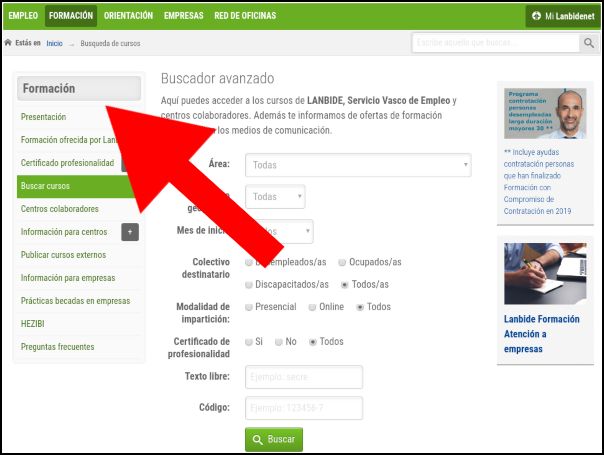This screenshot has width=604, height=455.
Task: Select 'No' for Certificado de profesionalidad
Action: click(279, 342)
